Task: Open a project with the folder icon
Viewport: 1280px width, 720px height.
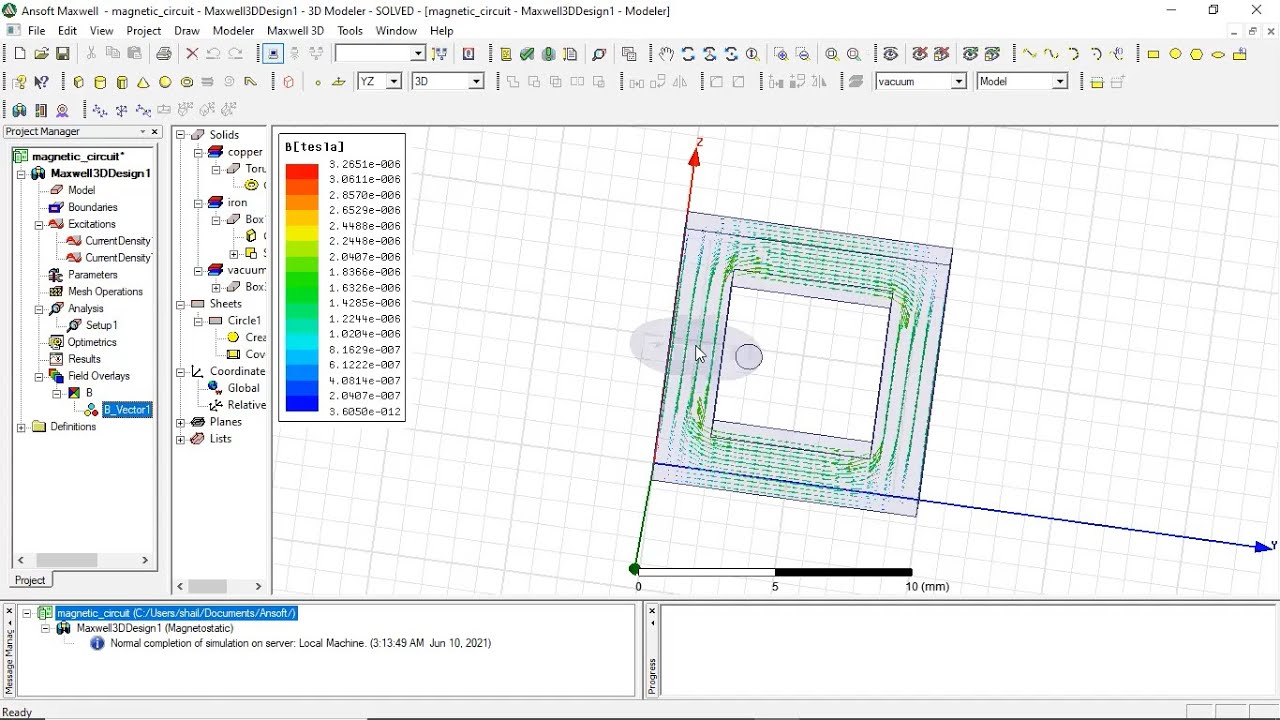Action: click(x=41, y=54)
